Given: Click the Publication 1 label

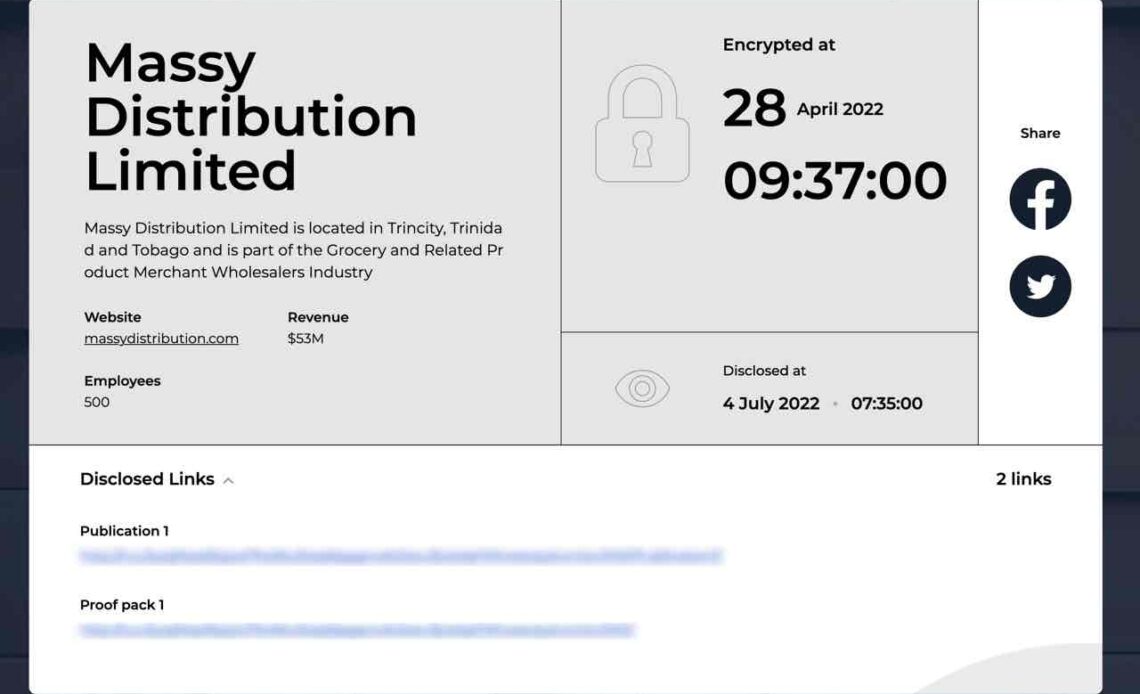Looking at the screenshot, I should coord(124,531).
